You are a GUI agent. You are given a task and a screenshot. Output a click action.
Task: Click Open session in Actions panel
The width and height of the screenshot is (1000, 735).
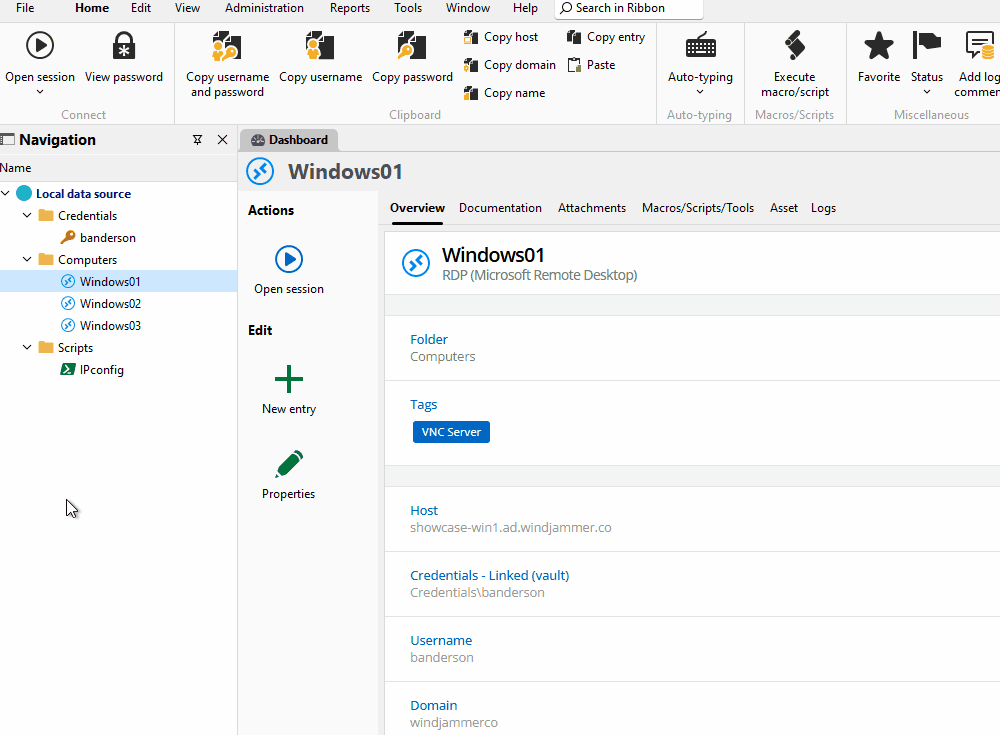pos(288,260)
